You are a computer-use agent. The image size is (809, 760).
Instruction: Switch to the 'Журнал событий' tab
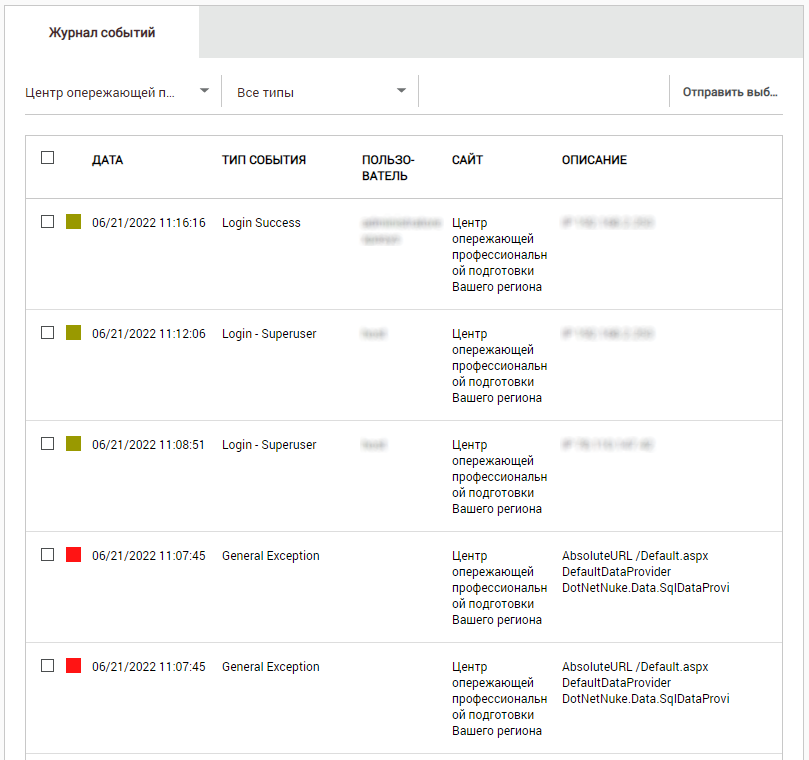click(x=102, y=33)
